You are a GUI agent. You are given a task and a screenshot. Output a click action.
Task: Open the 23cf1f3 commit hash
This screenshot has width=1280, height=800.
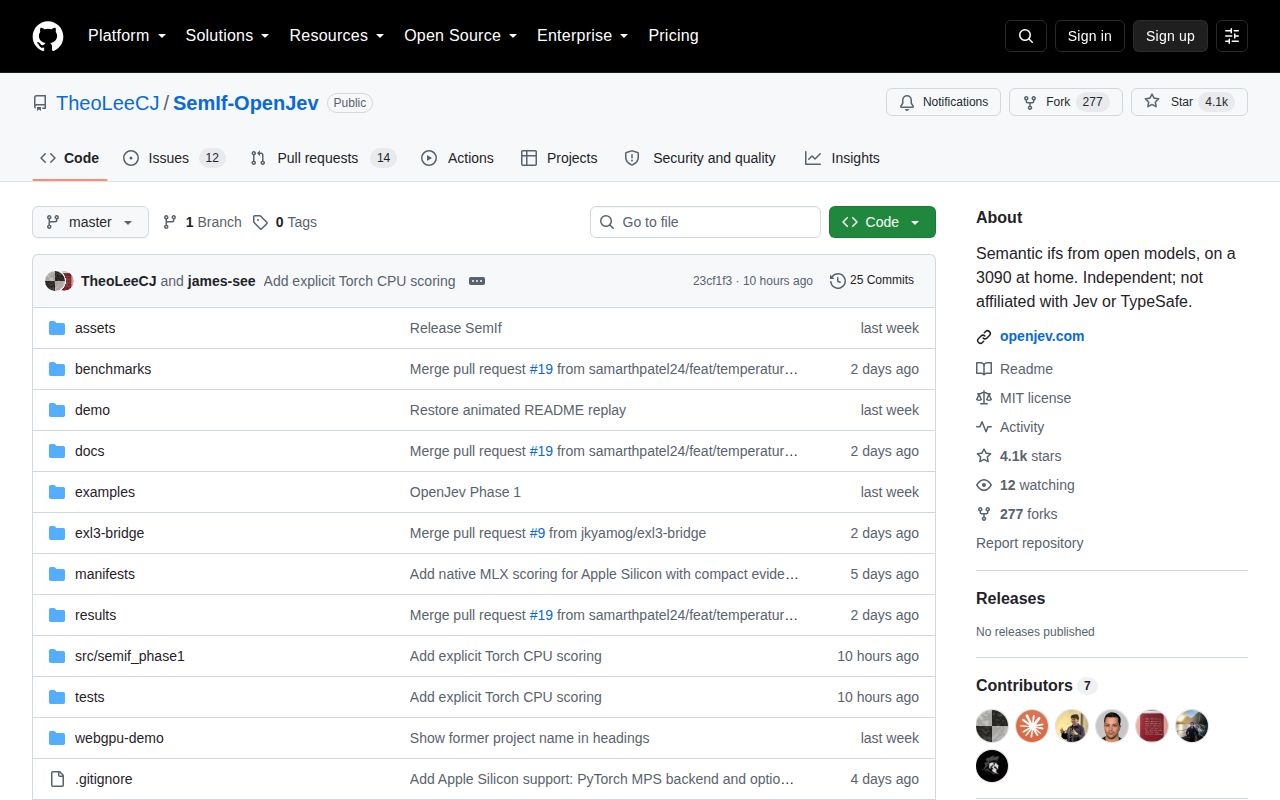point(712,281)
